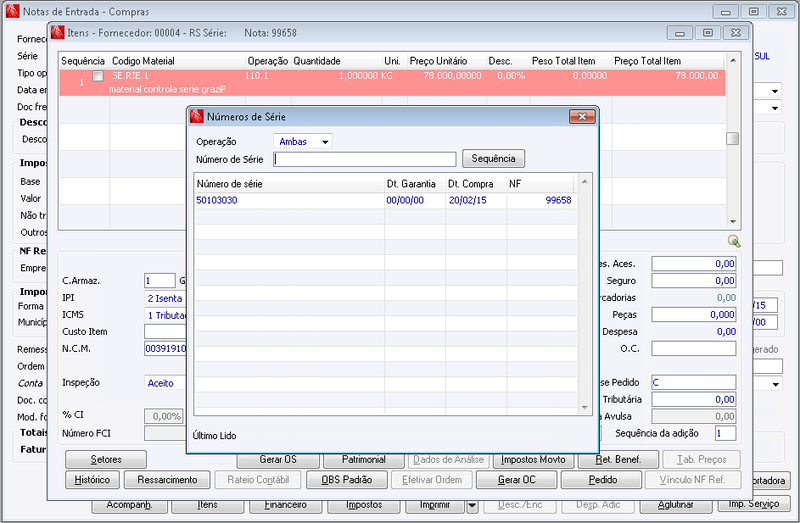The image size is (800, 523).
Task: Open Impostos Movto button
Action: point(533,461)
